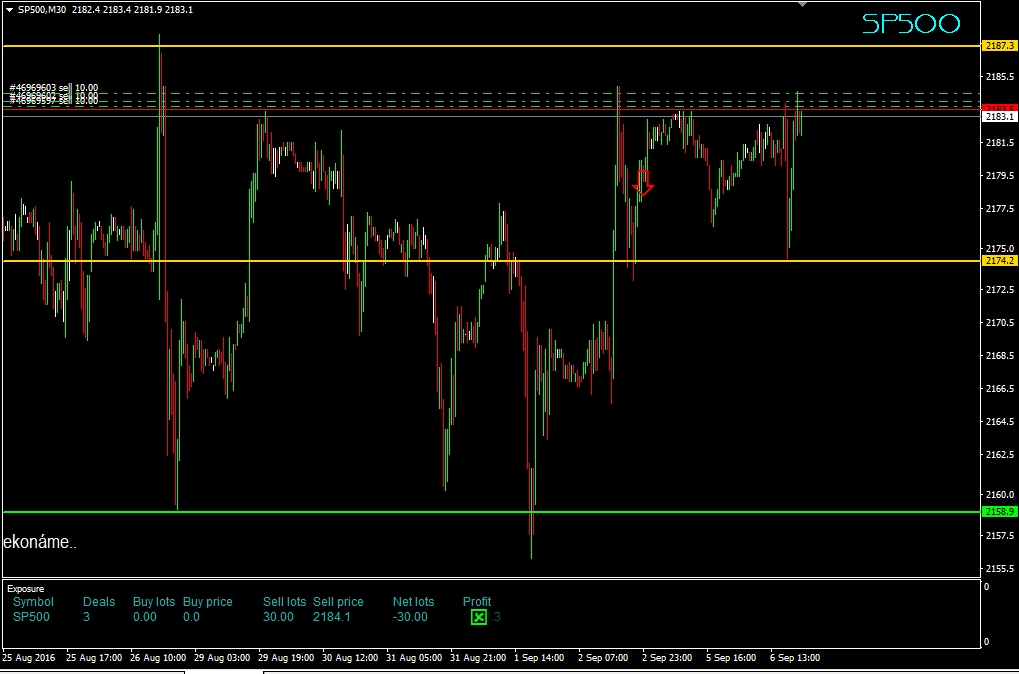
Task: Select the SP500 symbol in Exposure row
Action: click(31, 617)
